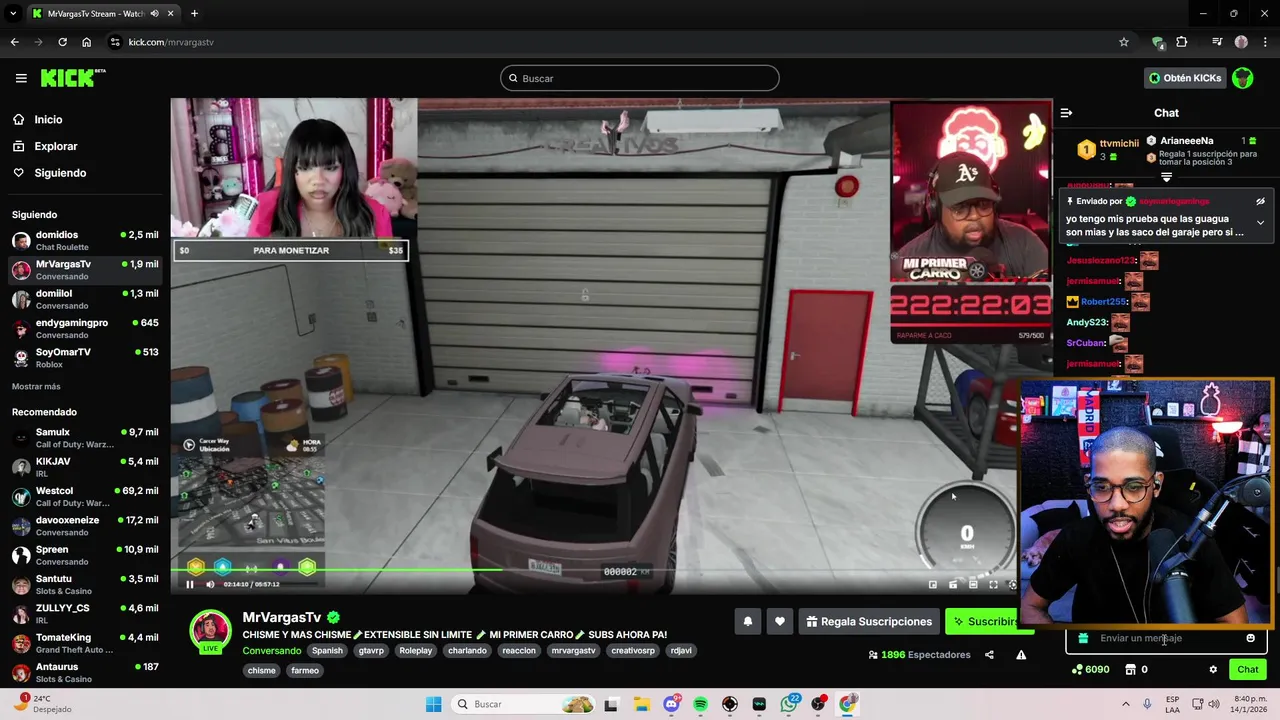
Task: Bookmark this page with the star
Action: pyautogui.click(x=1124, y=42)
